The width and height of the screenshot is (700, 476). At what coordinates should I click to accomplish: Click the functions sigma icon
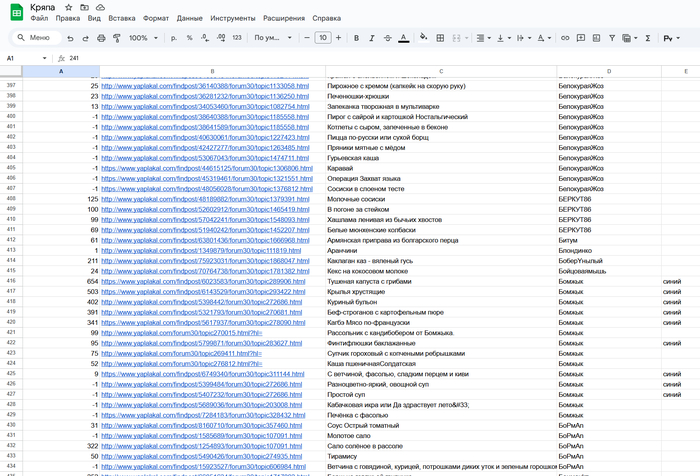(x=647, y=38)
